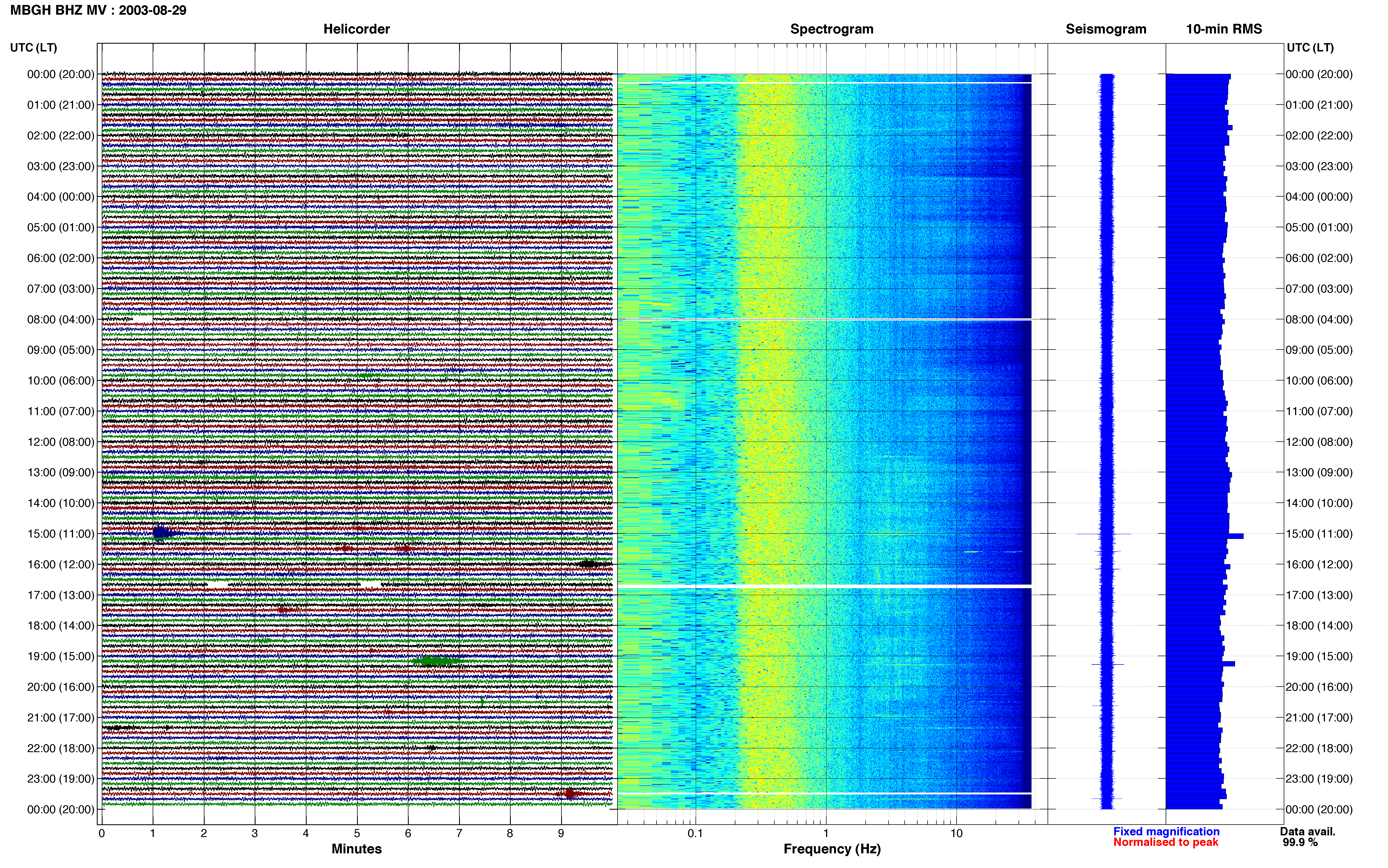
Task: Click the 'Normalised to peak' legend text
Action: (x=1166, y=842)
